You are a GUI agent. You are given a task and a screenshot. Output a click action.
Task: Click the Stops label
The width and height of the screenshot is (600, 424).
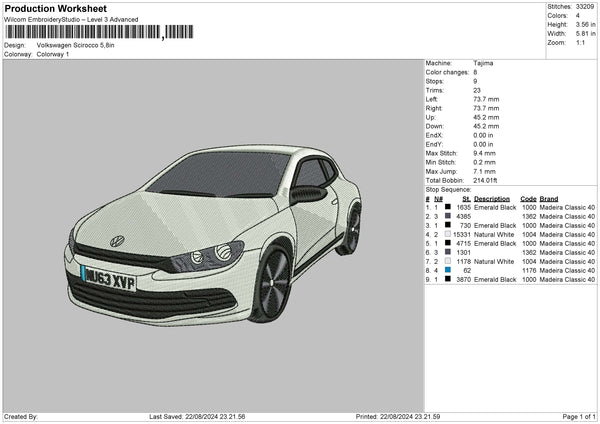point(434,81)
